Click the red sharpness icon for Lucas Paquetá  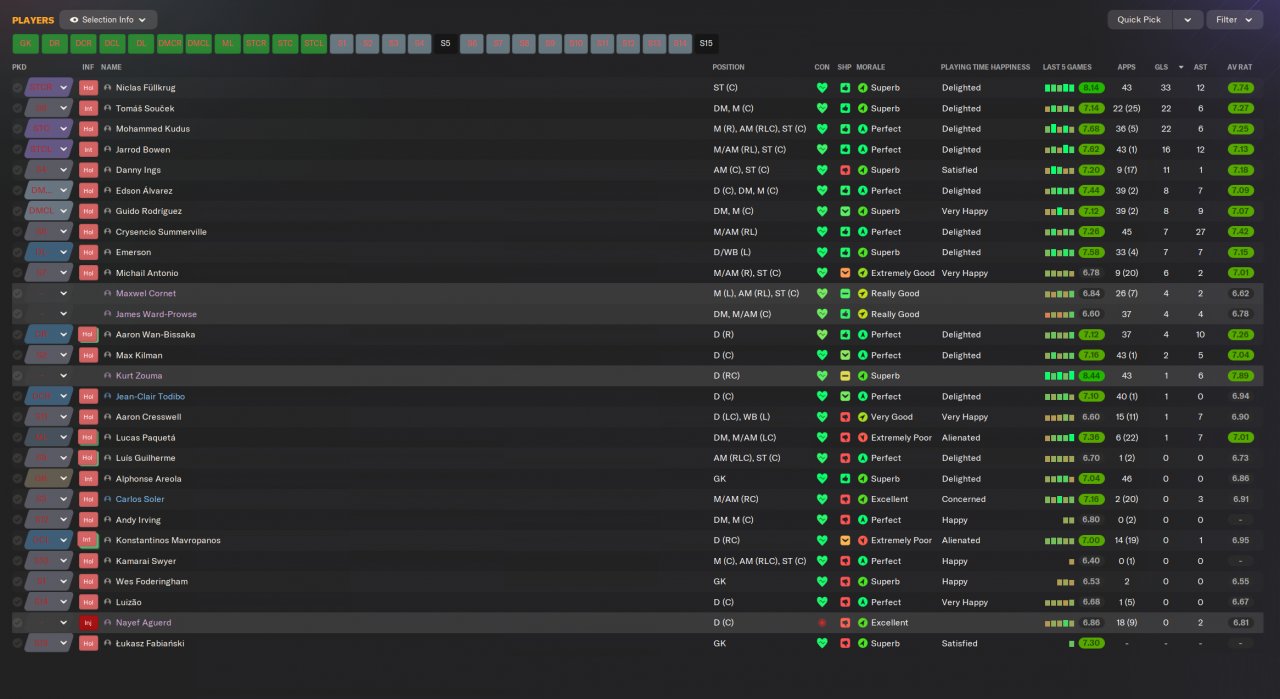pos(845,438)
